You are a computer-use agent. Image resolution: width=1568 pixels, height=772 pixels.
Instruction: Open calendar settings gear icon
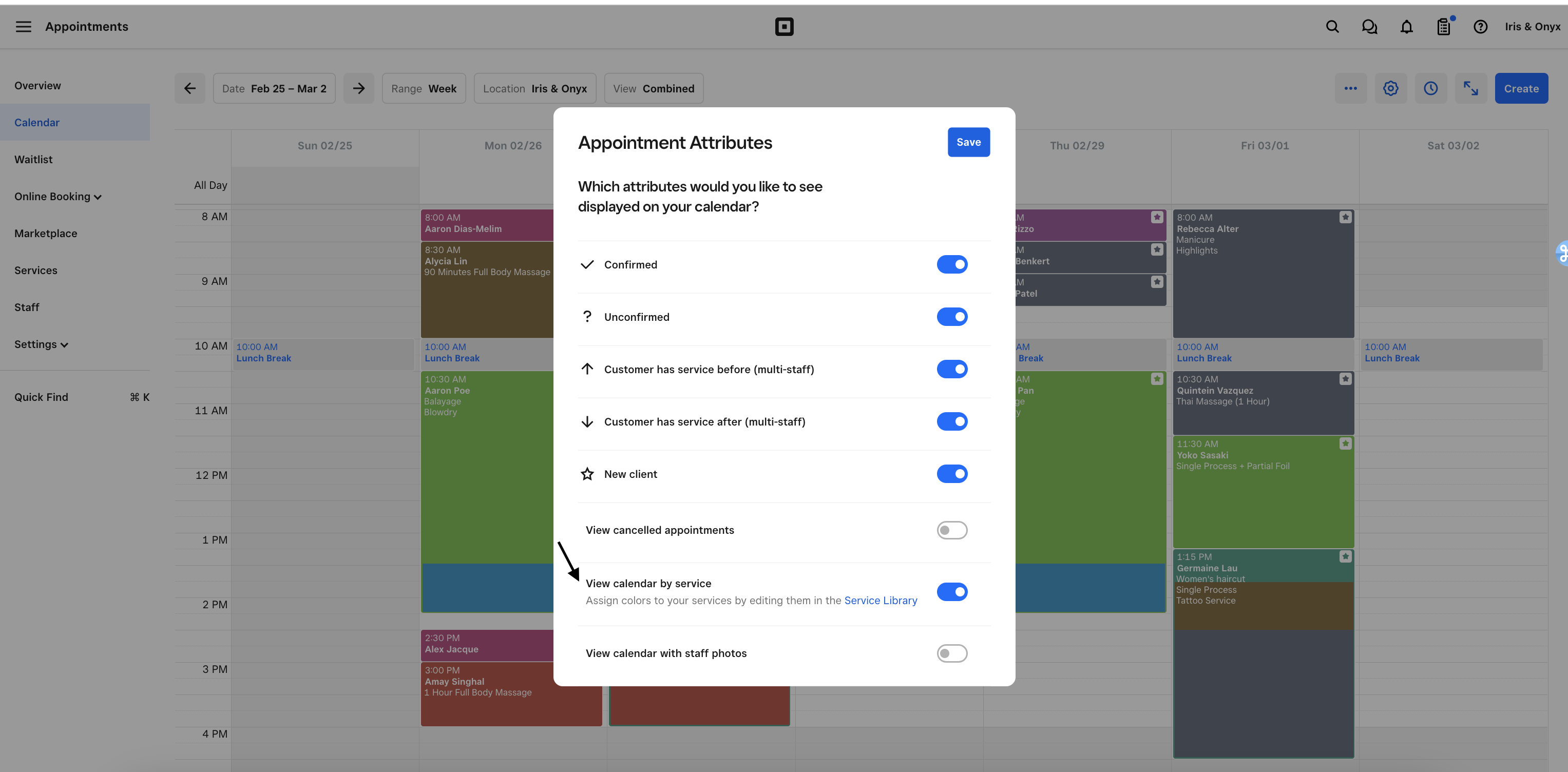(x=1391, y=89)
